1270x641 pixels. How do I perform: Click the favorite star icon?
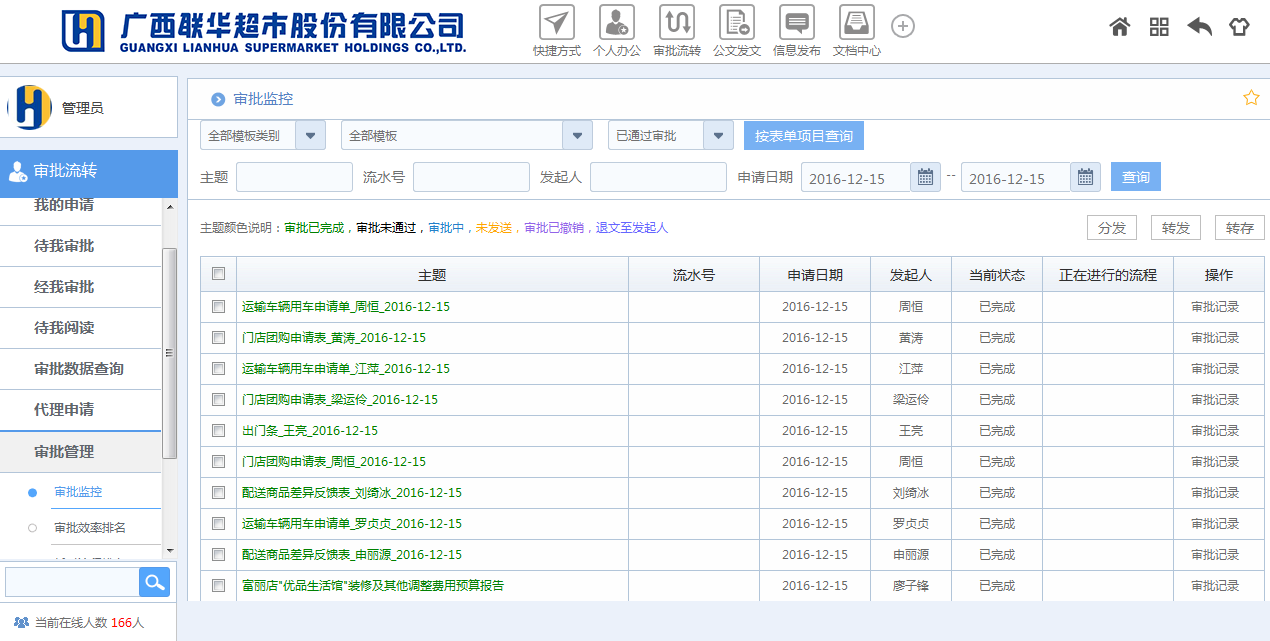point(1250,98)
